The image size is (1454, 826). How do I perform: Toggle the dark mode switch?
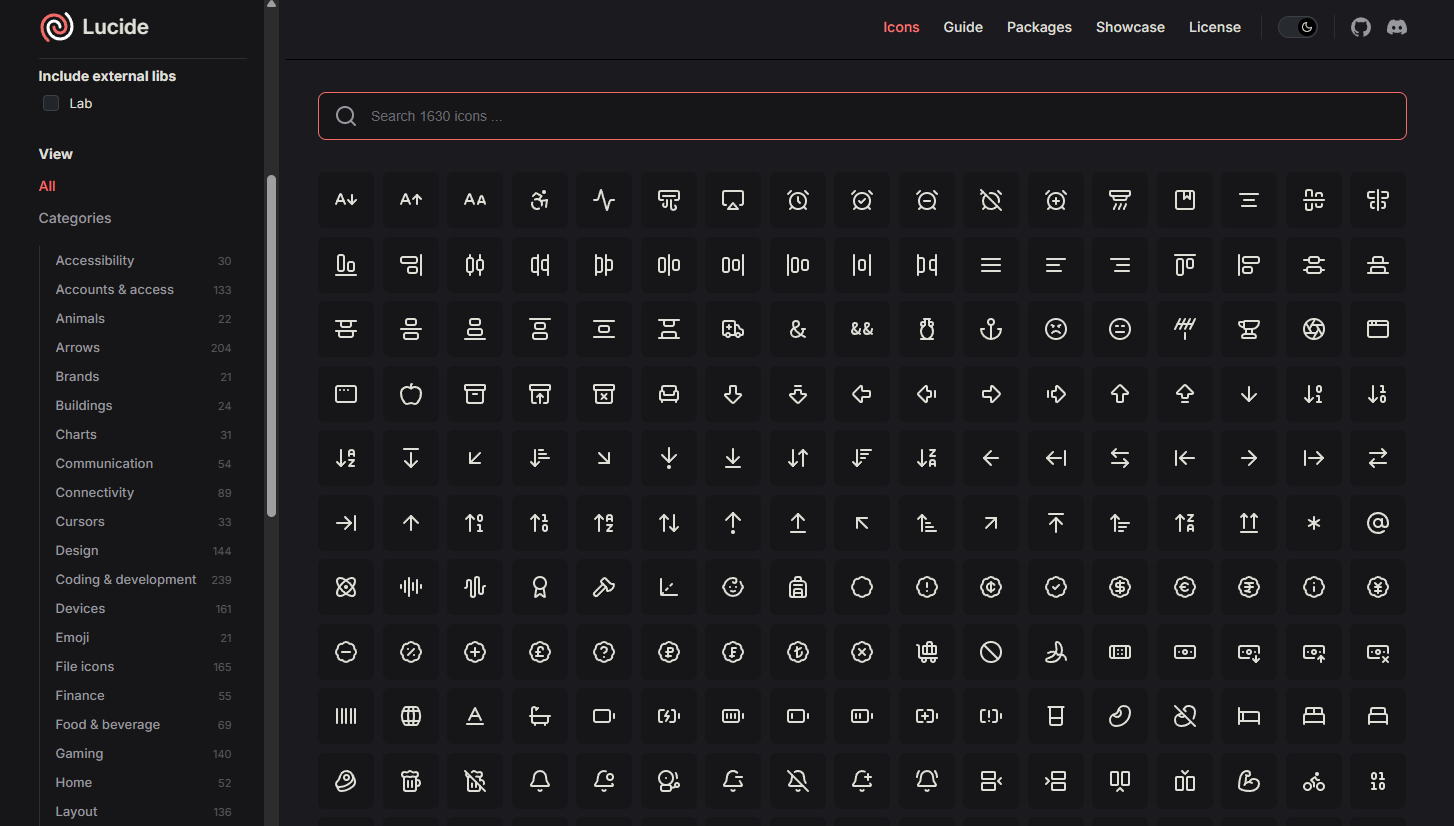pos(1297,27)
